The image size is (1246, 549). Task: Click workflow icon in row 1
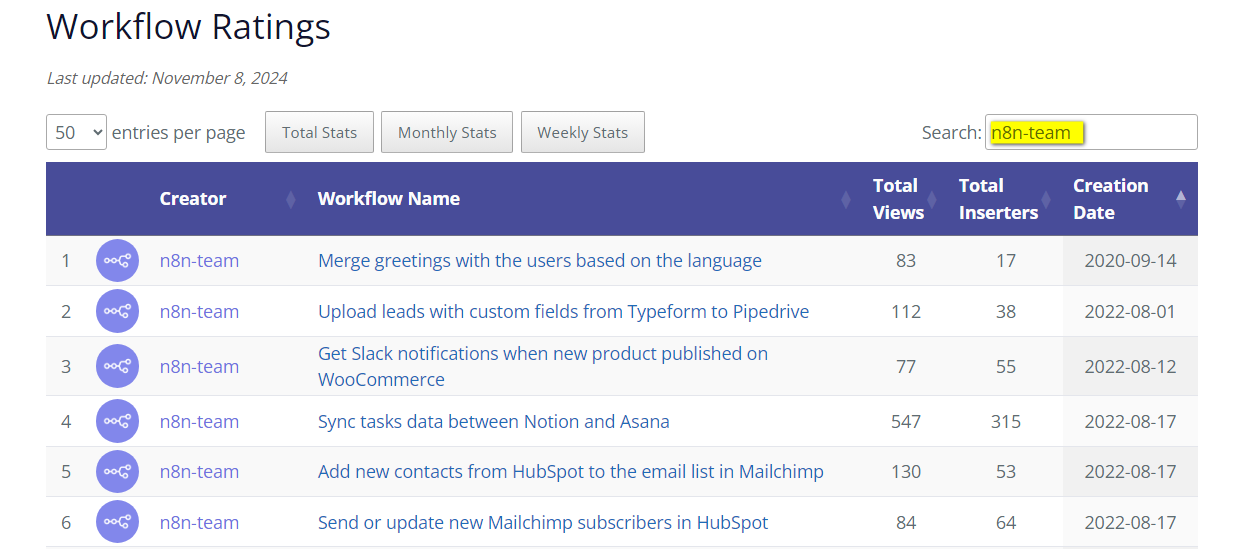click(118, 261)
